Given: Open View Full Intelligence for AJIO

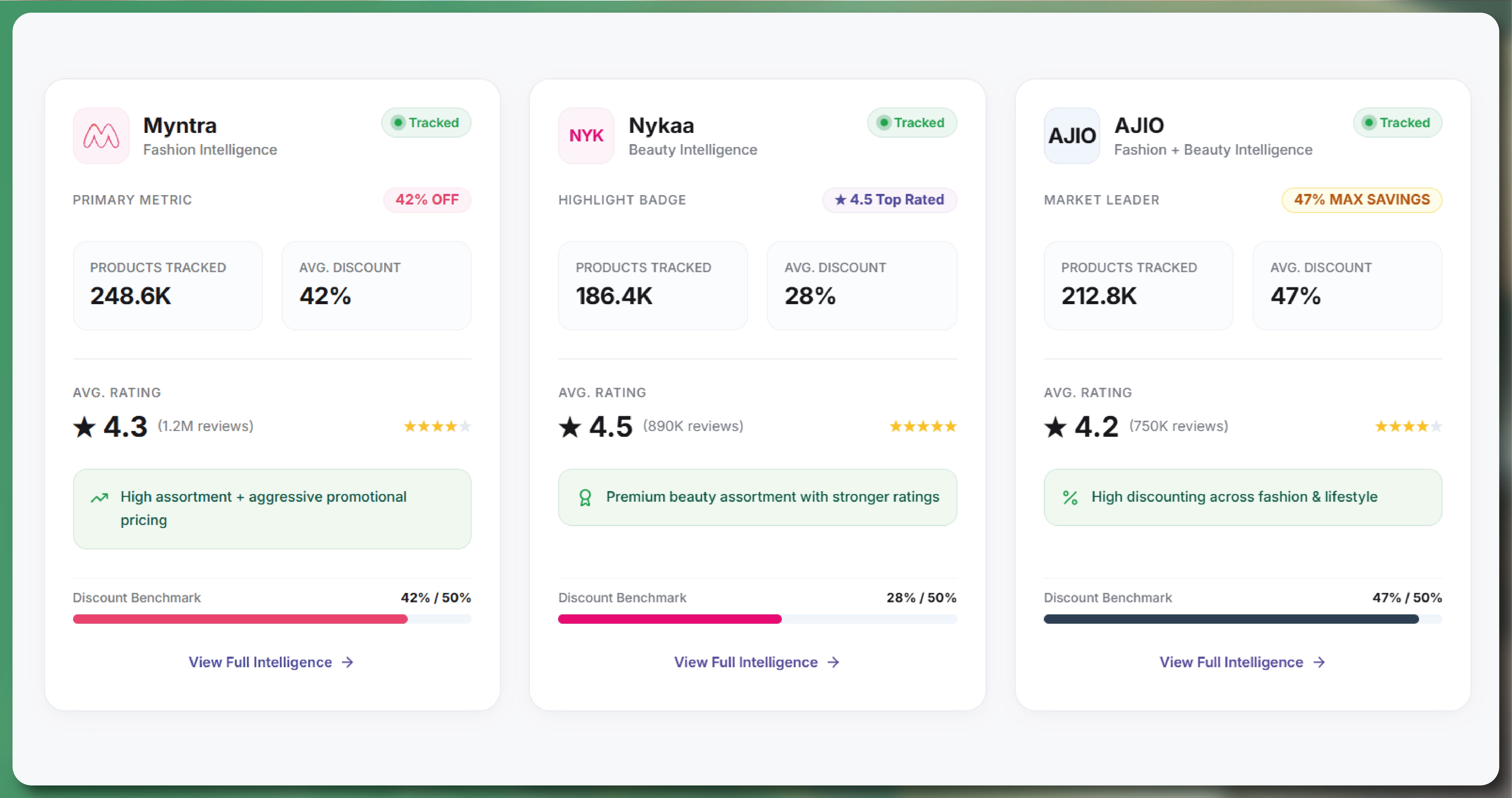Looking at the screenshot, I should click(1242, 662).
